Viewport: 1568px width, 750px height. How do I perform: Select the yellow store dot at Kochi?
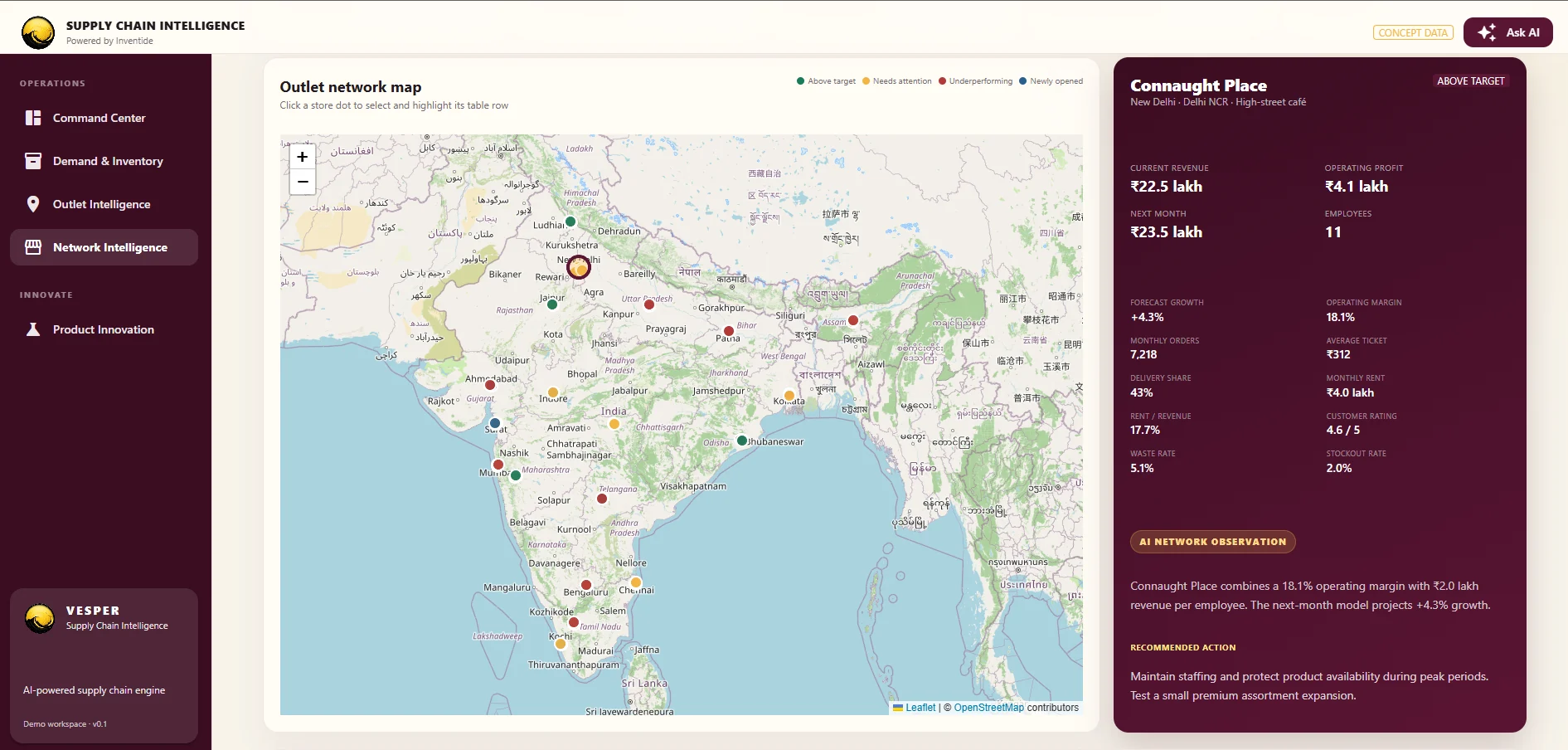[x=561, y=644]
